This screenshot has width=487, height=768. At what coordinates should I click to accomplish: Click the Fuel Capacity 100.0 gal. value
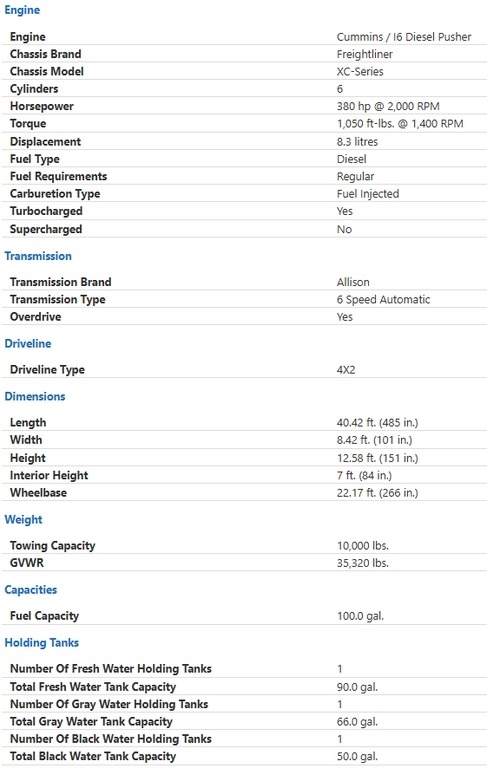360,616
